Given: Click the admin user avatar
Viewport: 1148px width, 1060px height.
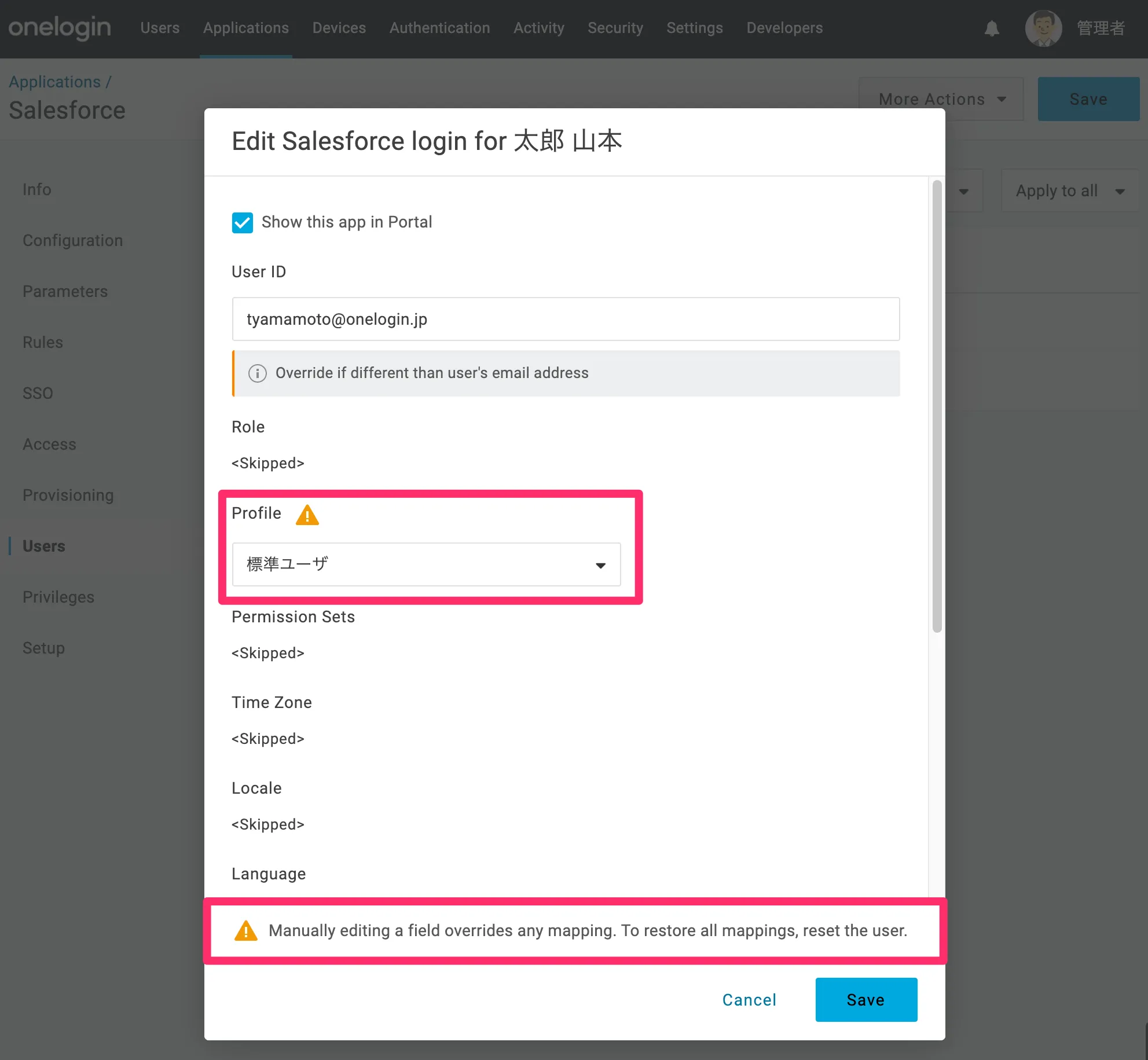Looking at the screenshot, I should tap(1043, 28).
